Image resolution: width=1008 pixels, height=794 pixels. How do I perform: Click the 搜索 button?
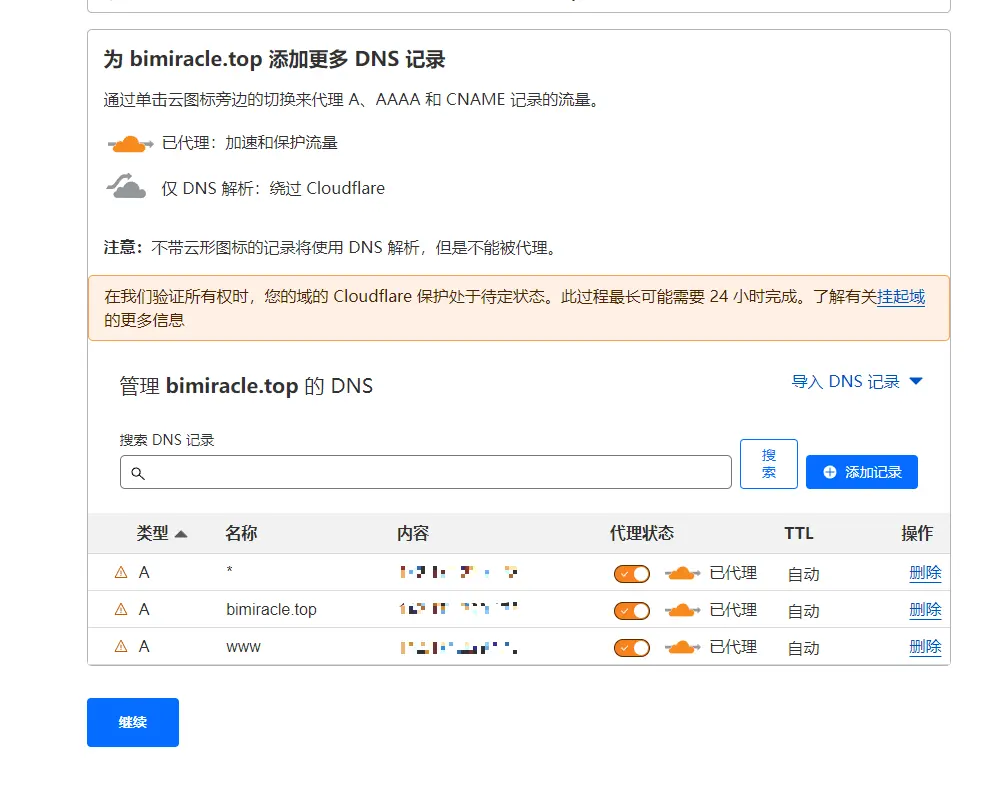point(769,464)
